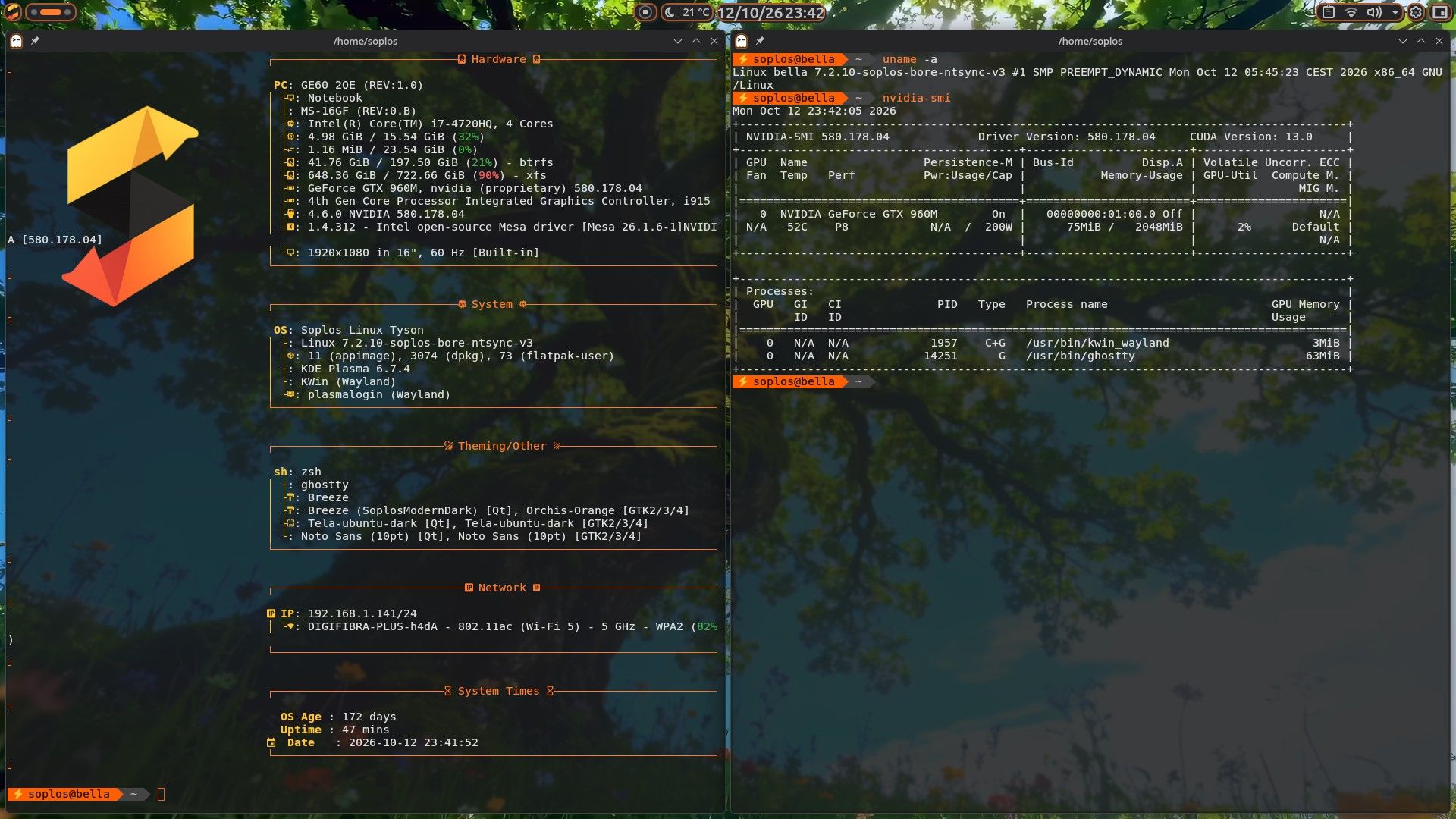Click the round stop icon beside the weather widget
The image size is (1456, 819).
pyautogui.click(x=645, y=12)
